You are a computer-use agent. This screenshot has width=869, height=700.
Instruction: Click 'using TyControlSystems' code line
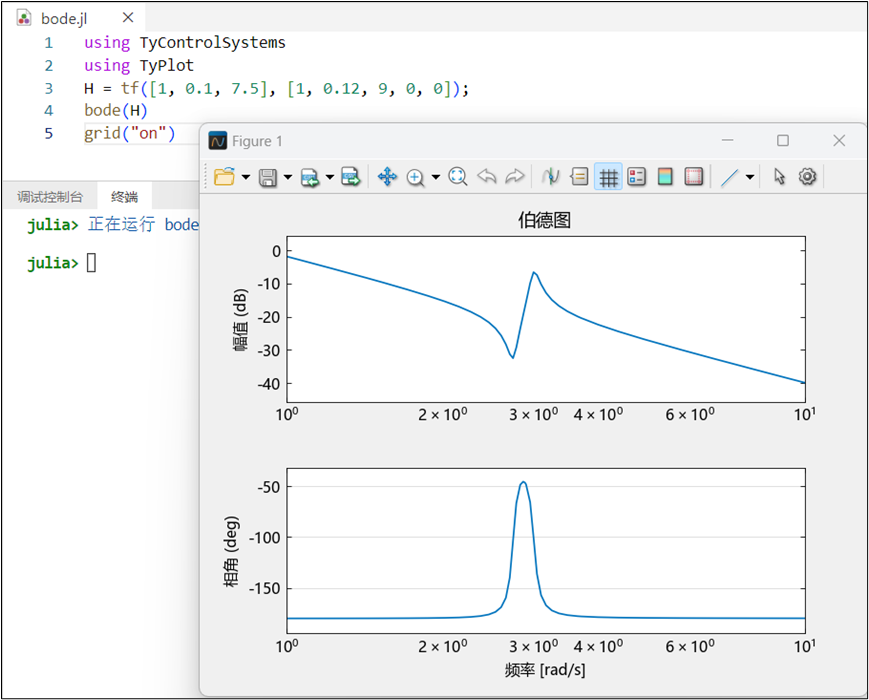pos(185,43)
